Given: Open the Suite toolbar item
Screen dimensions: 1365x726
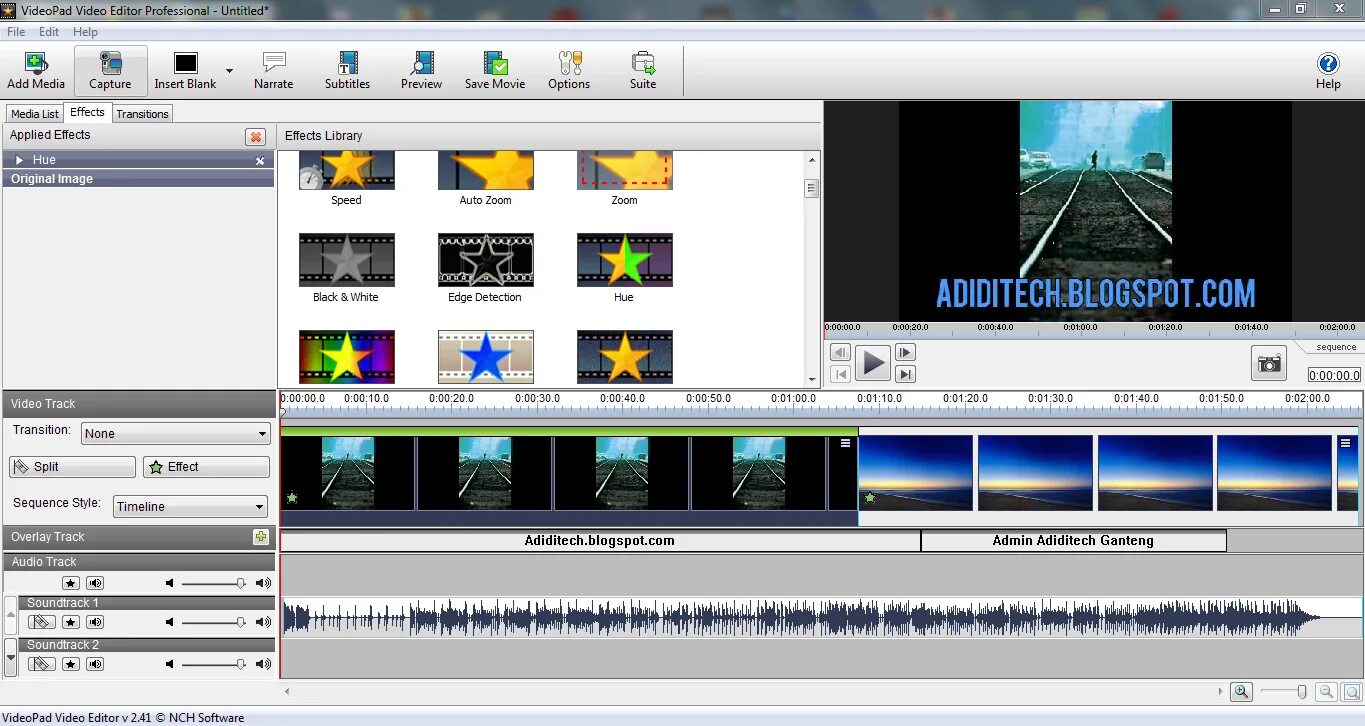Looking at the screenshot, I should 643,71.
